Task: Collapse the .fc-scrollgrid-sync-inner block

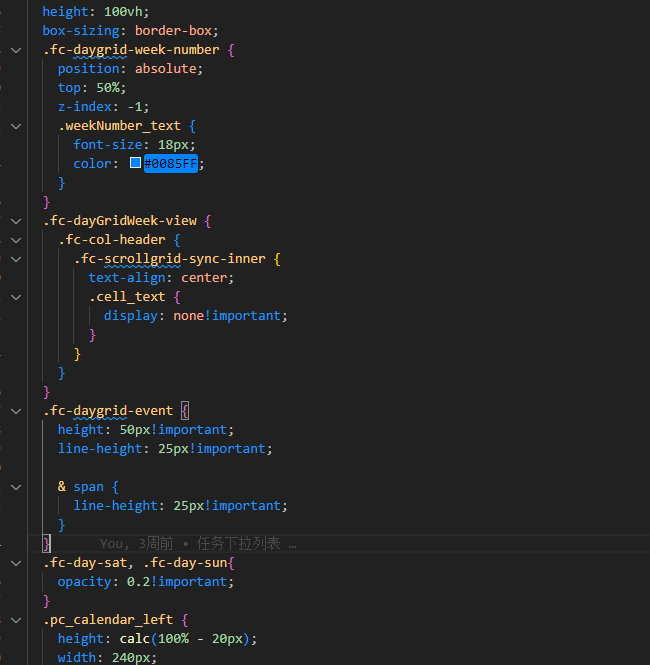Action: 16,260
